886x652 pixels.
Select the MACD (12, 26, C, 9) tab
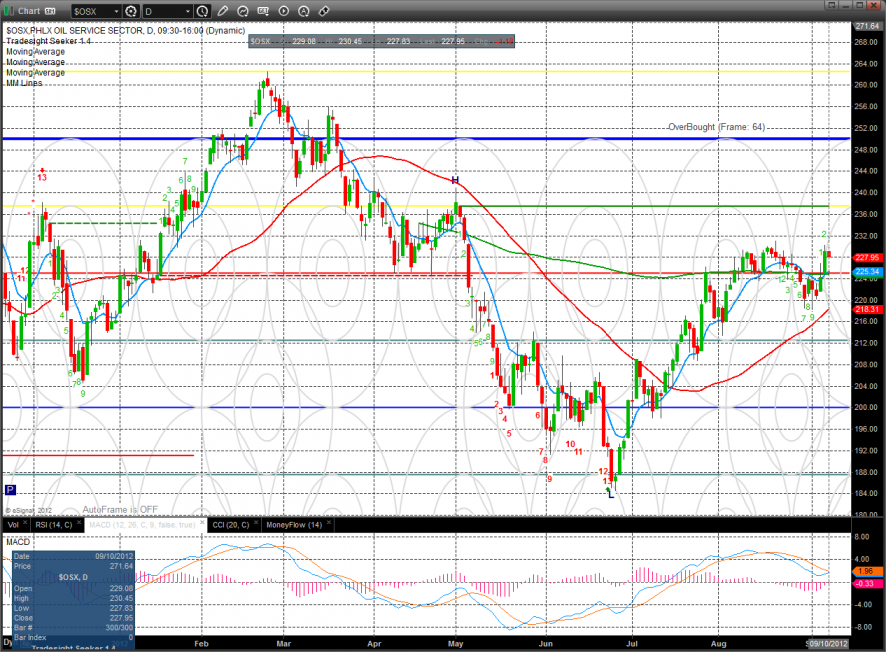142,525
